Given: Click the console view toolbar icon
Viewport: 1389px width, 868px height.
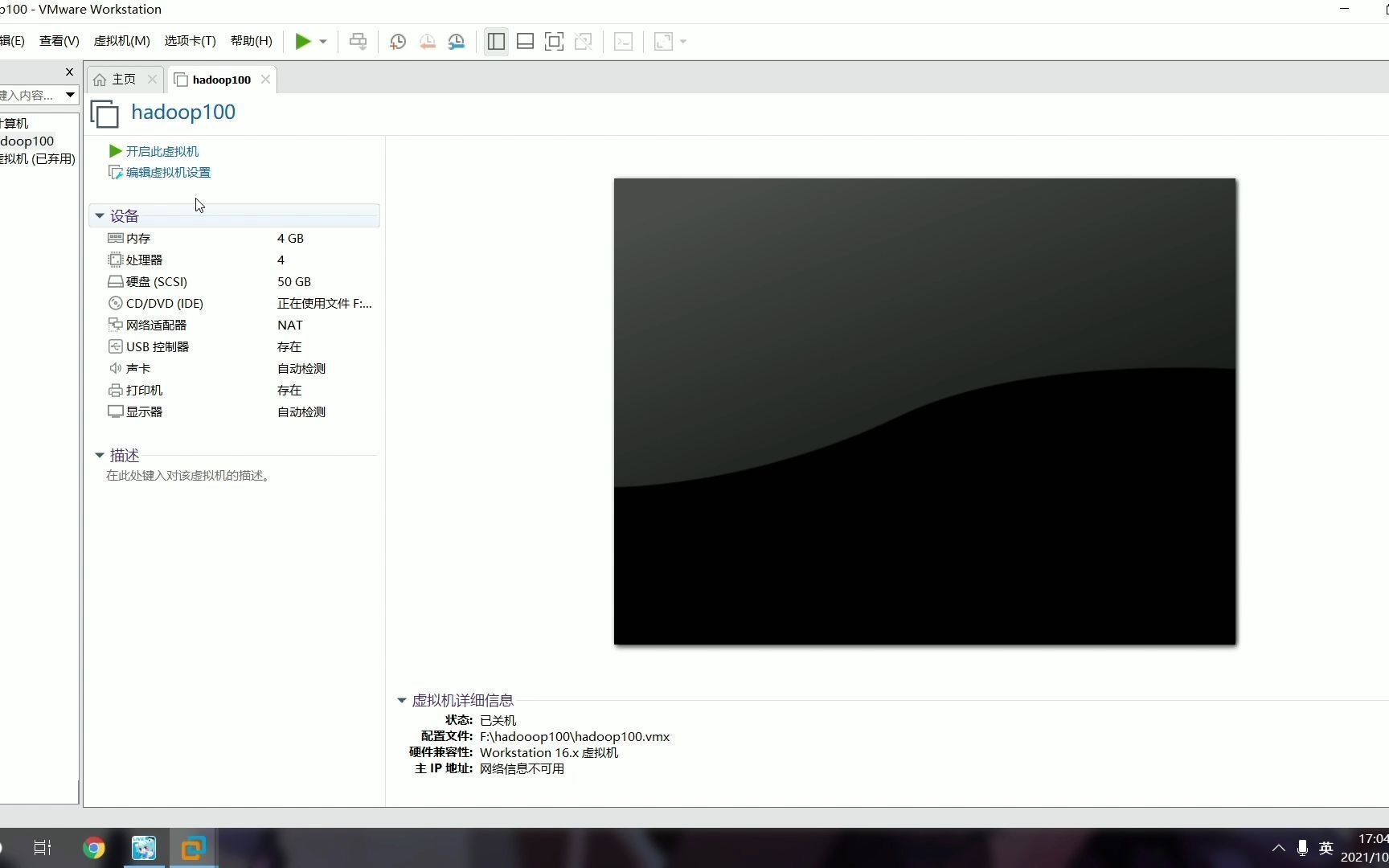Looking at the screenshot, I should tap(623, 42).
